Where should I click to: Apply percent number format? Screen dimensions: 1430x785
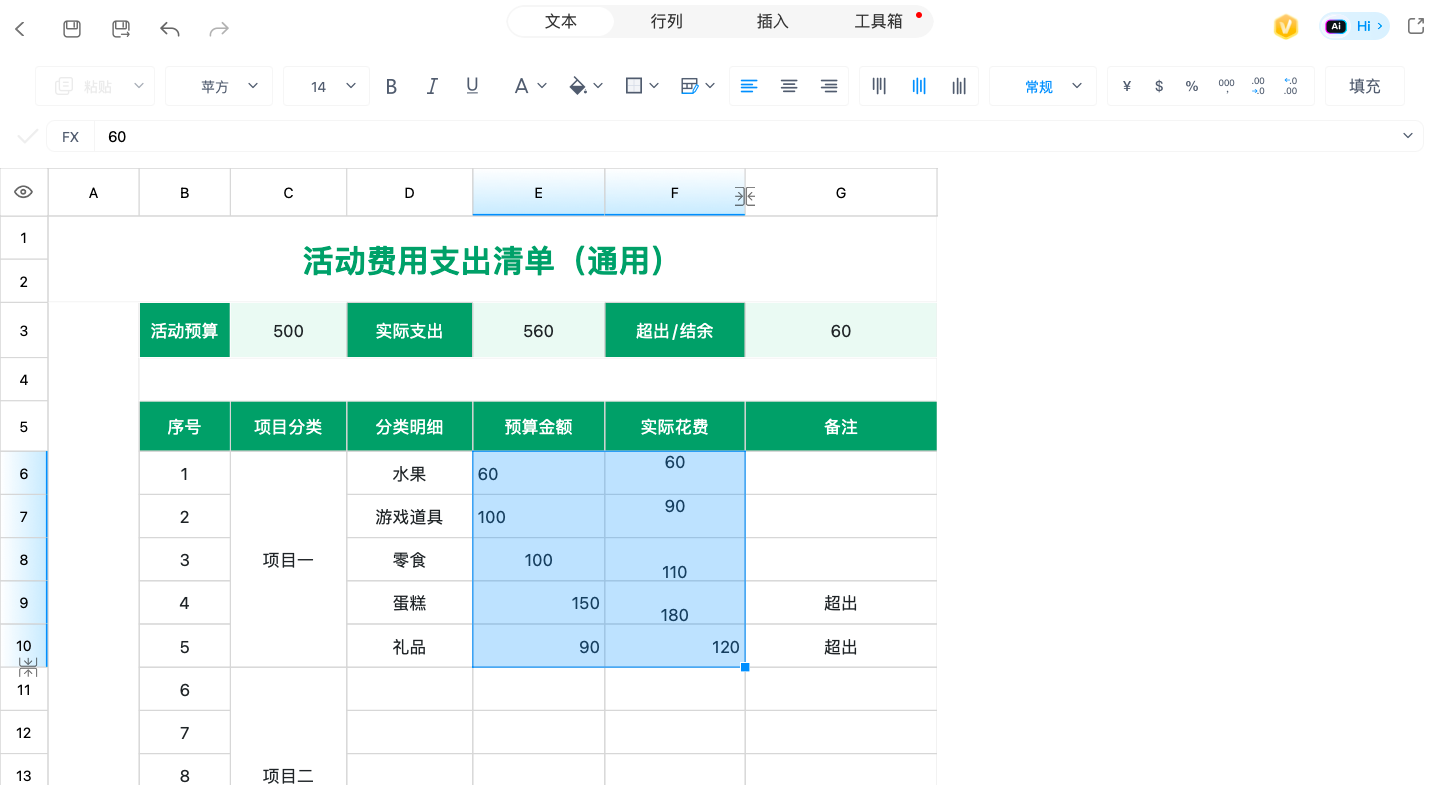pyautogui.click(x=1192, y=87)
